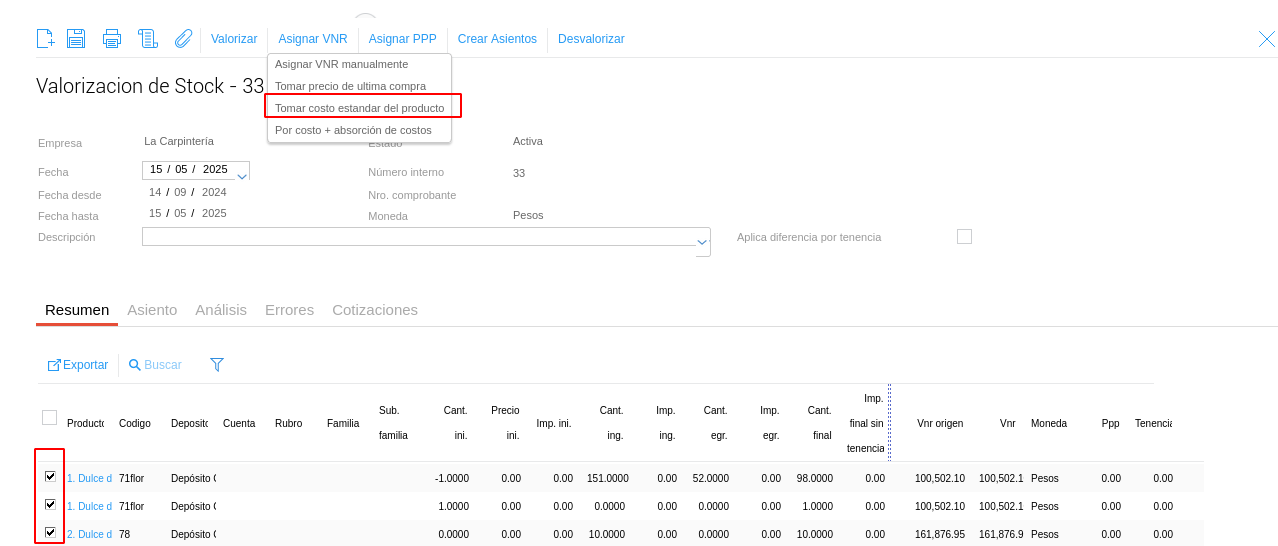Viewport: 1278px width, 546px height.
Task: Toggle the select-all header checkbox
Action: point(49,417)
